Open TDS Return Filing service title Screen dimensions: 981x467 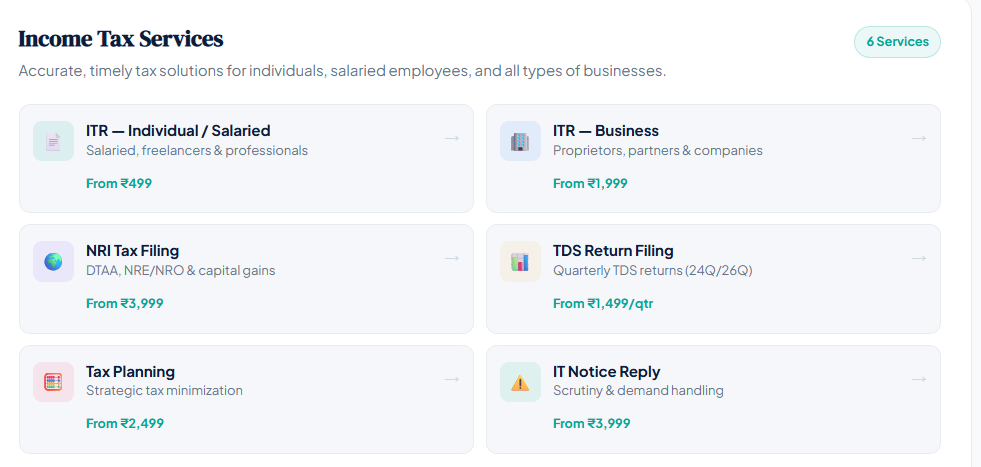coord(613,251)
